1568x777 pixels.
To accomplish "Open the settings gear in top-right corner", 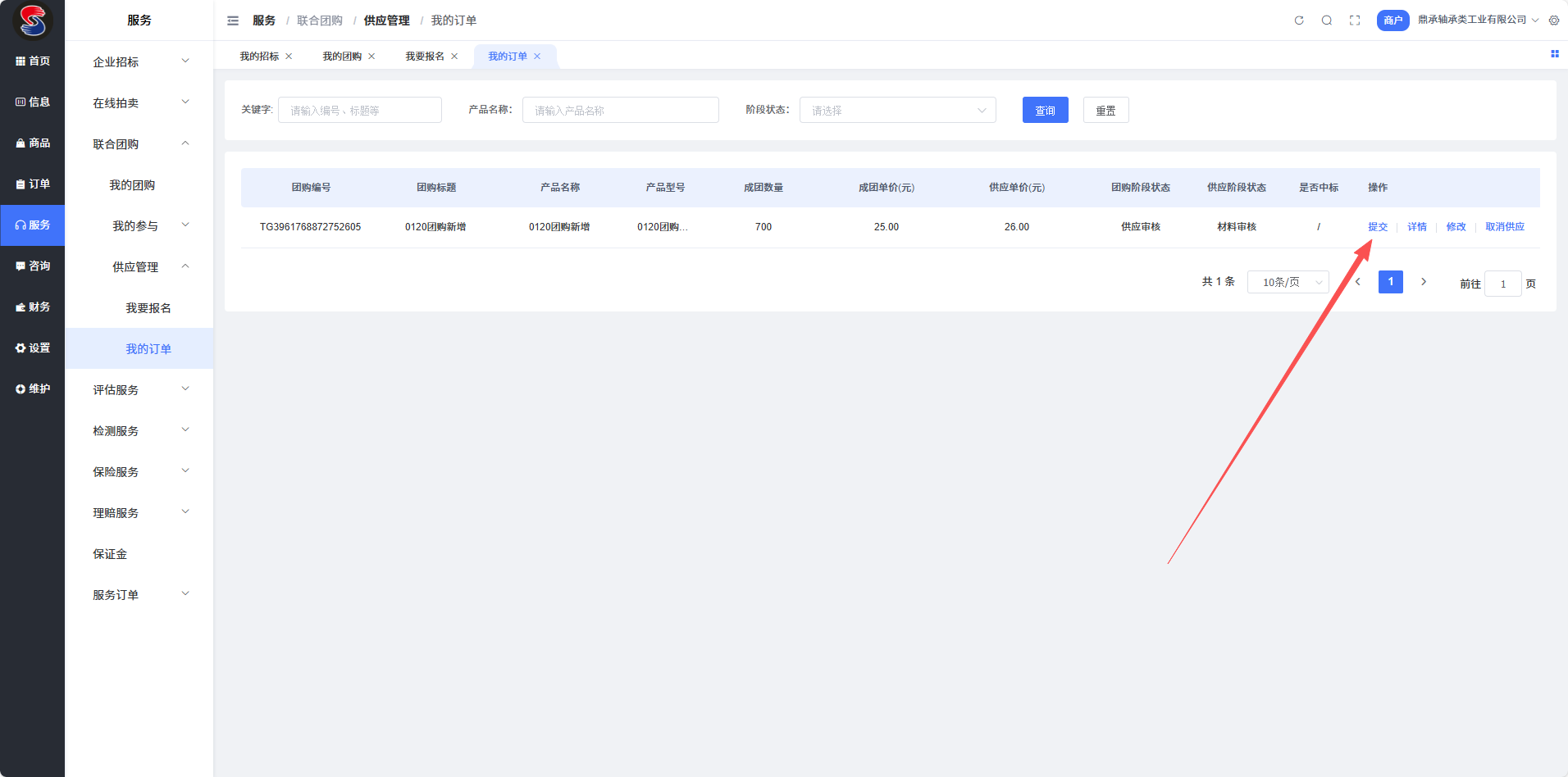I will click(1554, 20).
